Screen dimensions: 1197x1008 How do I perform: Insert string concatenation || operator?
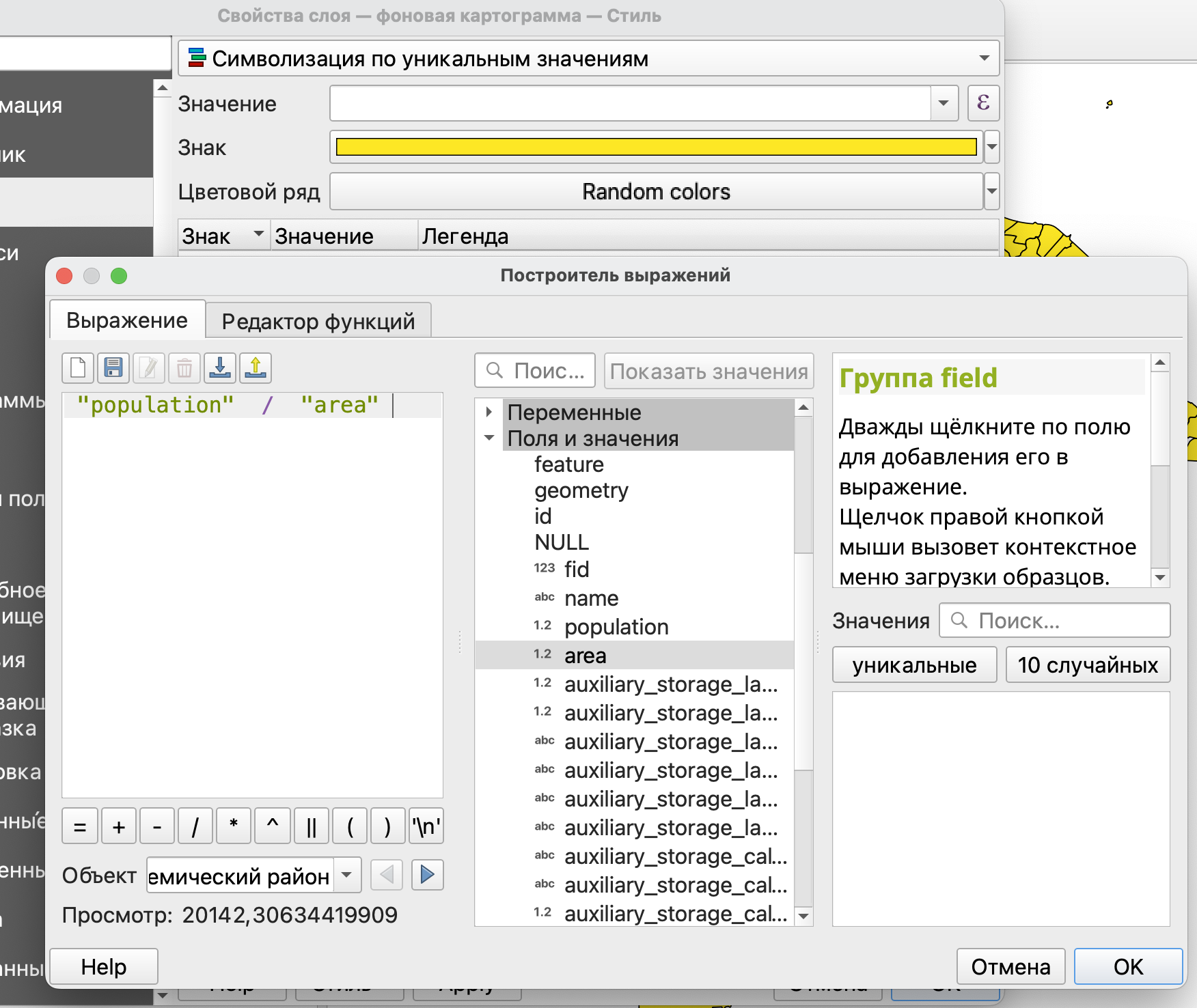tap(311, 827)
